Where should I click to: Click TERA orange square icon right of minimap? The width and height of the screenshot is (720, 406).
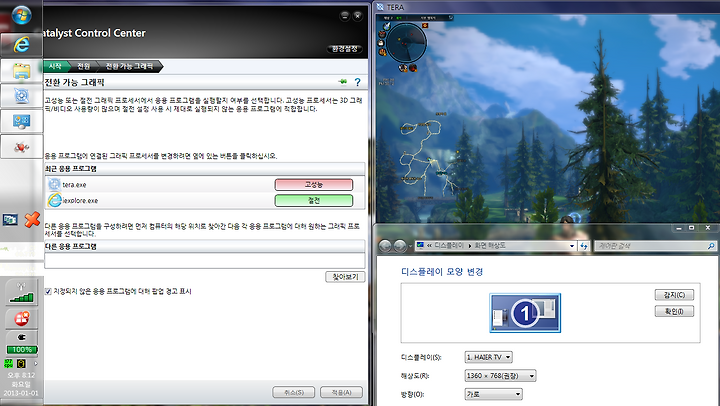425,25
